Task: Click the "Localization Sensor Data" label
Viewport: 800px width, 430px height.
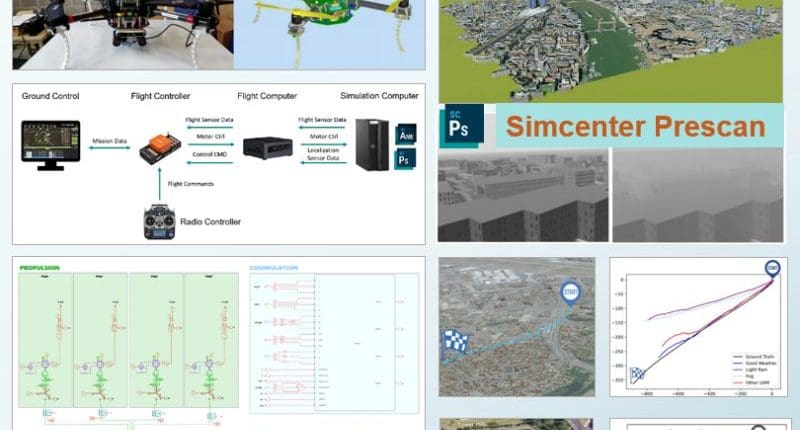Action: (323, 154)
